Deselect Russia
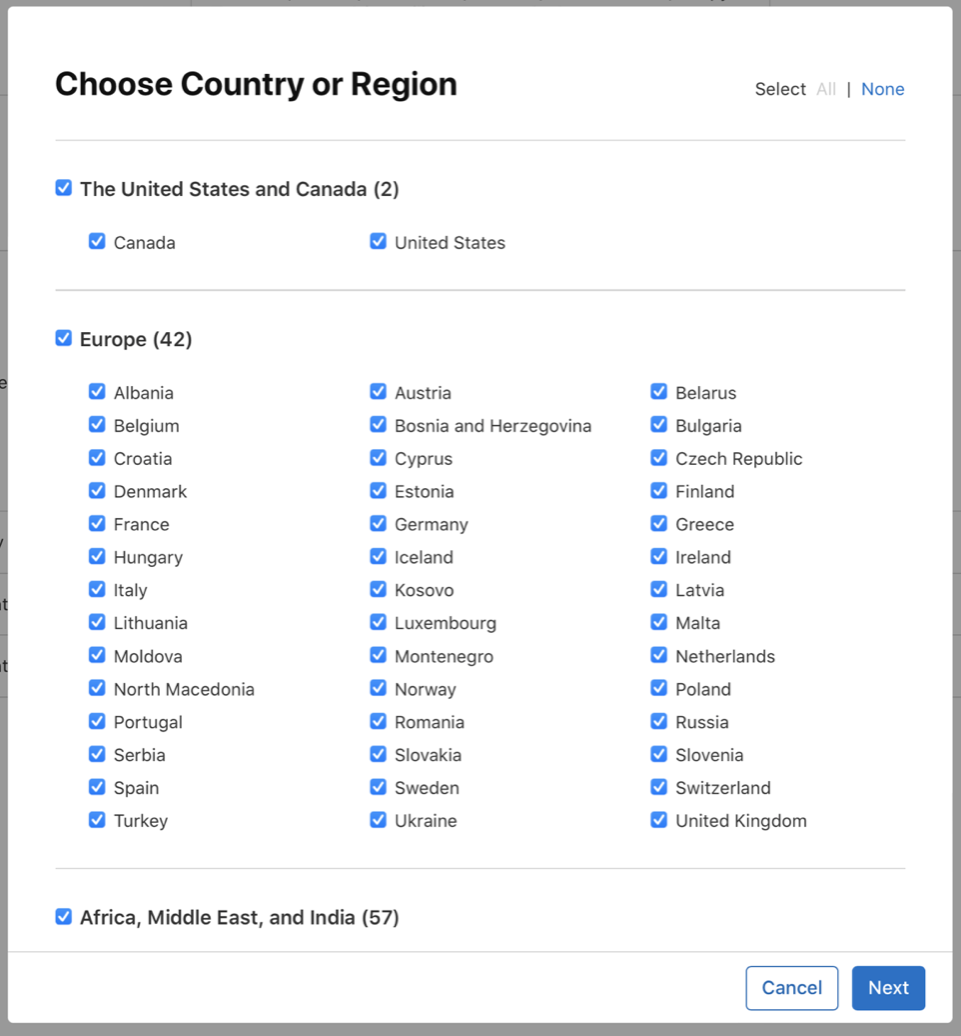961x1036 pixels. [659, 721]
